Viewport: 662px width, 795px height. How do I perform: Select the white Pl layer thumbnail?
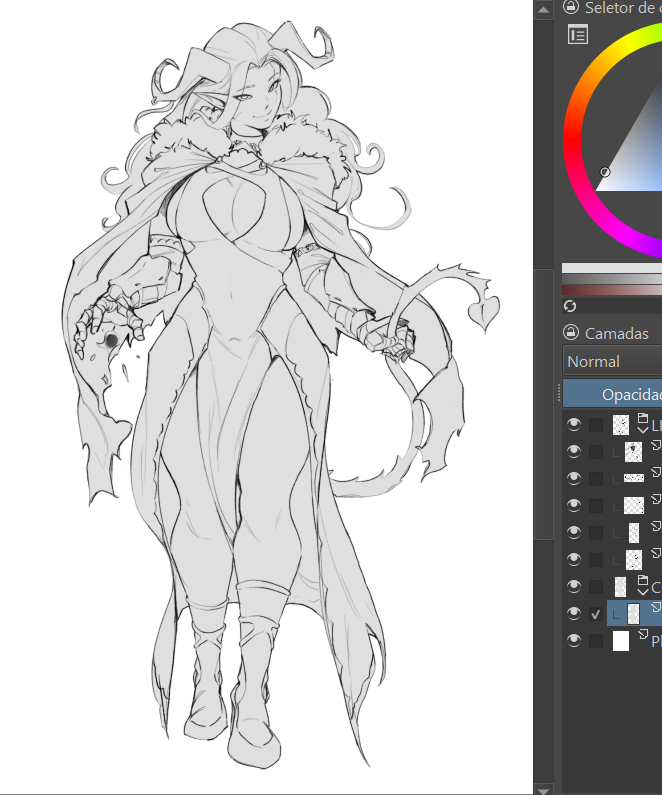621,641
